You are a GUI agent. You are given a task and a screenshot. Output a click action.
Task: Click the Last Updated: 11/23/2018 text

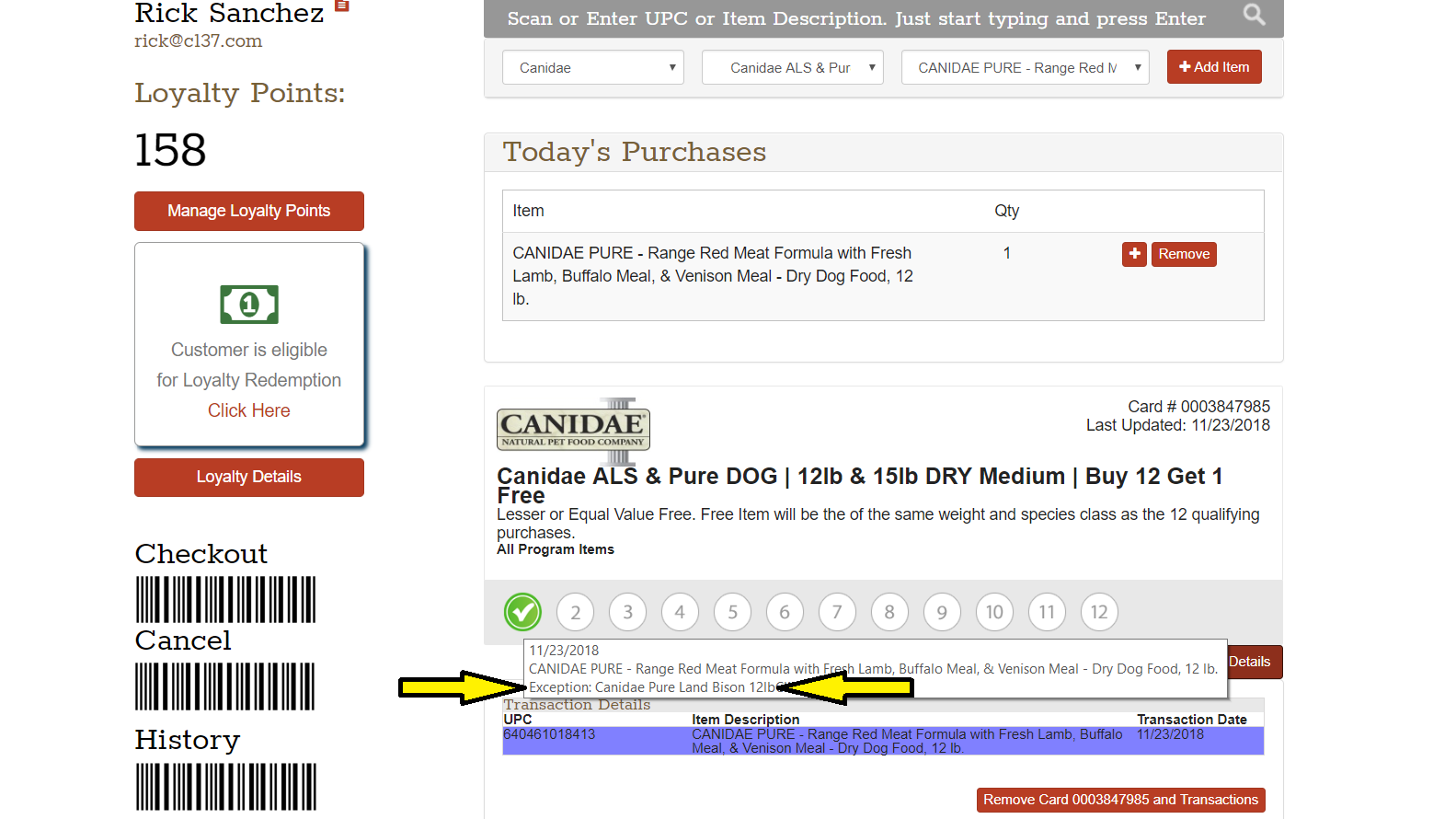(1178, 425)
